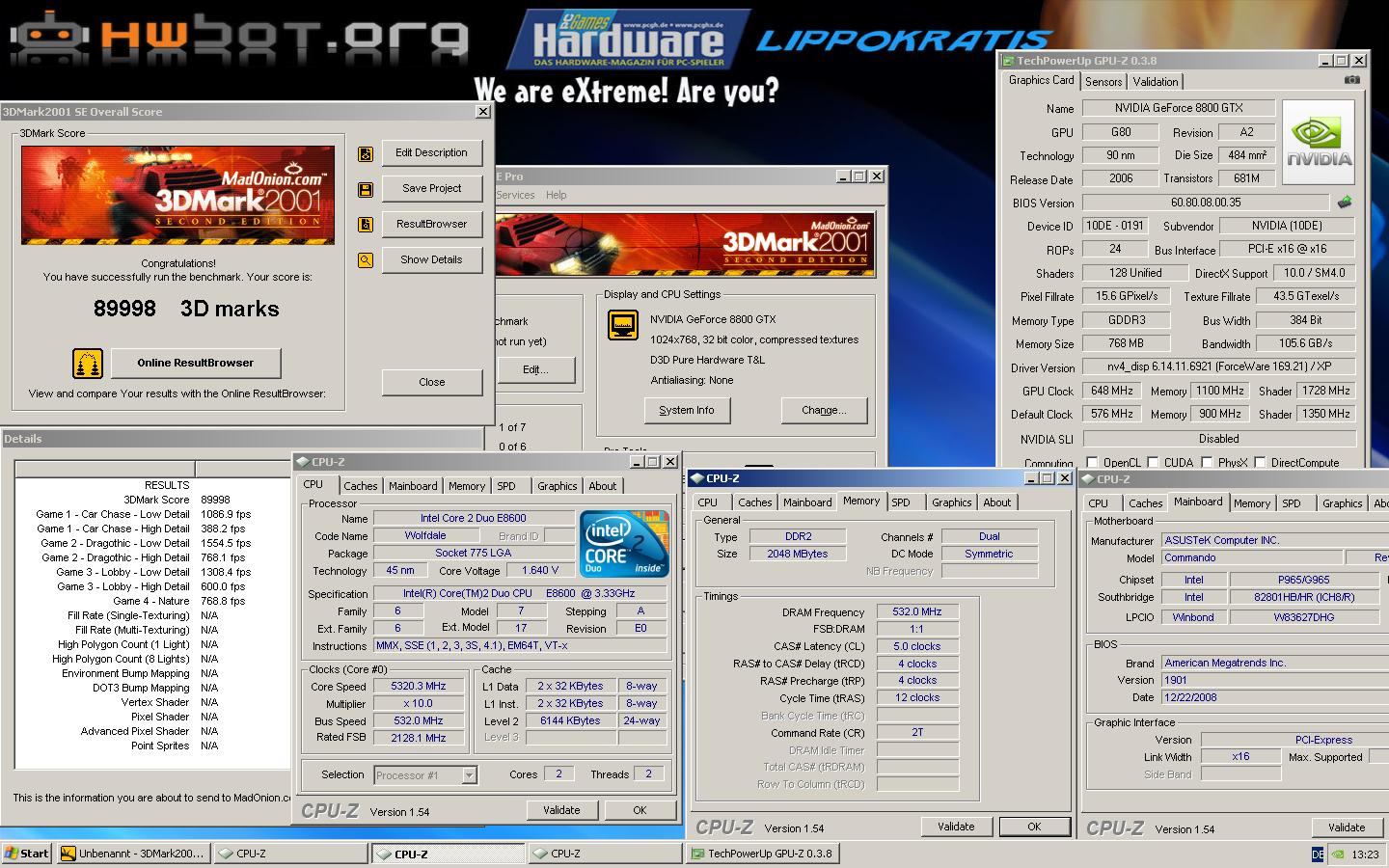The width and height of the screenshot is (1389, 868).
Task: Click the NVIDIA tray icon in the taskbar
Action: click(x=1338, y=854)
